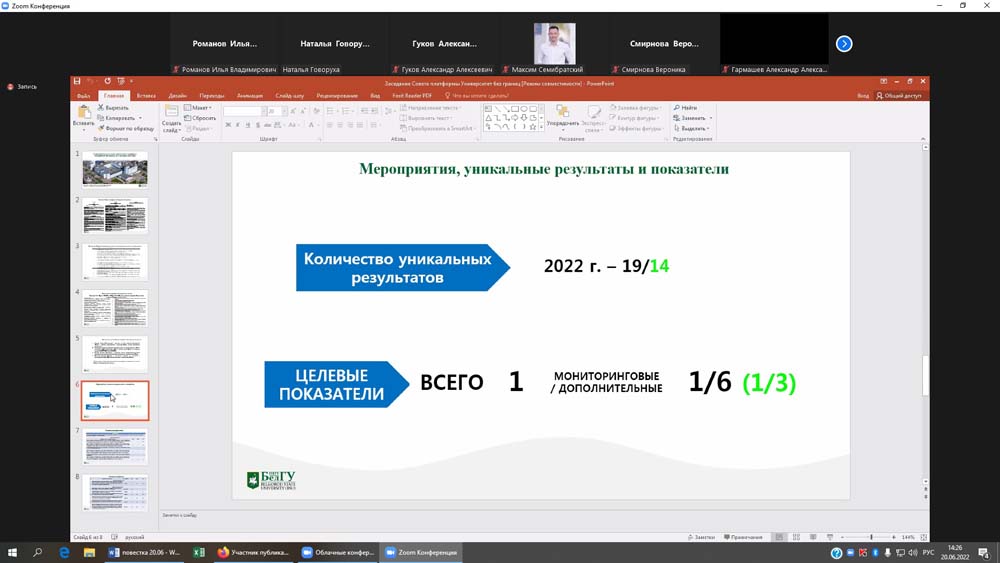The height and width of the screenshot is (563, 1000).
Task: Open the Animation (Анимация) ribbon tab
Action: [249, 96]
